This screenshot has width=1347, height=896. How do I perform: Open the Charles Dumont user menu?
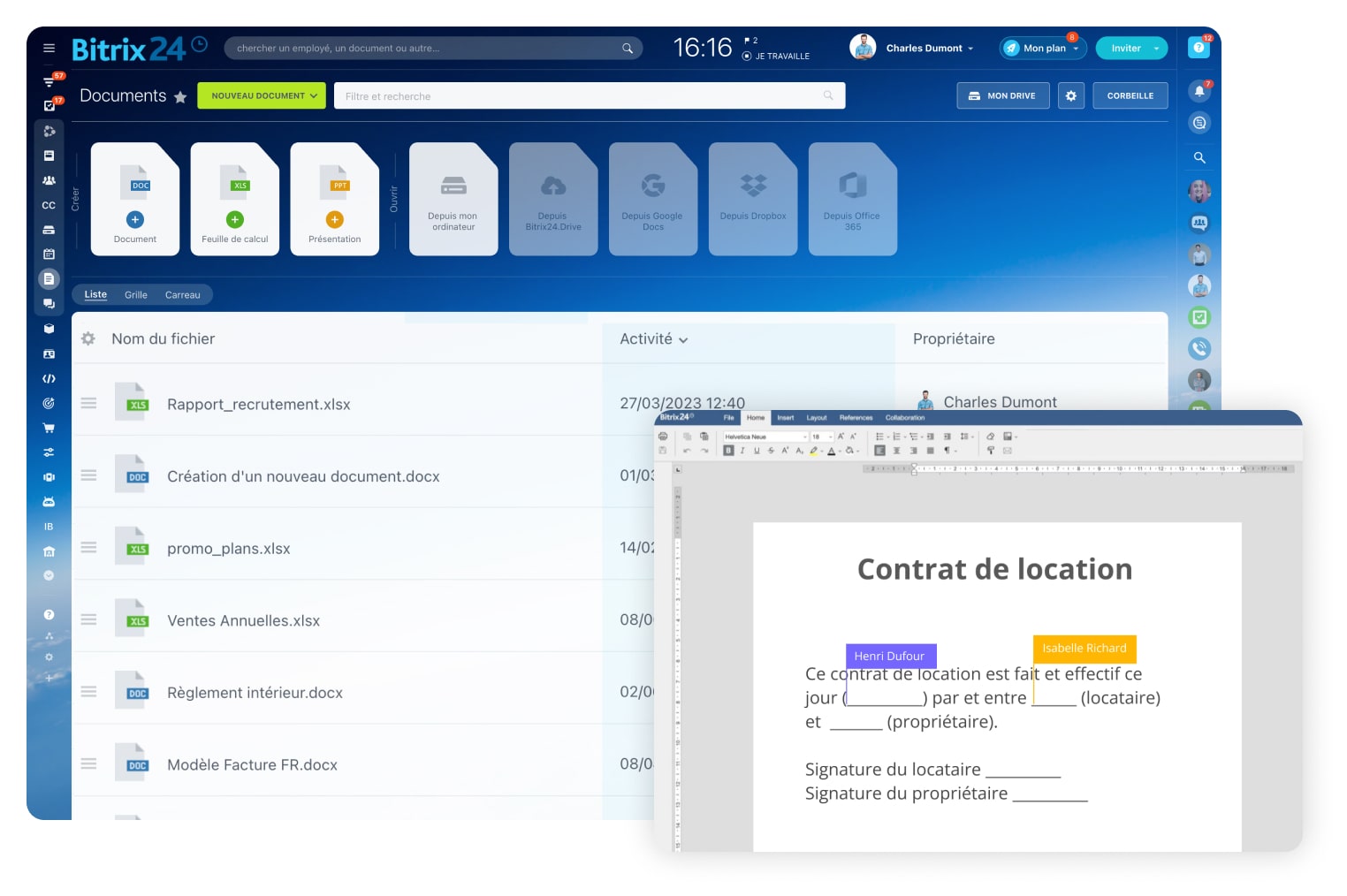pyautogui.click(x=928, y=49)
